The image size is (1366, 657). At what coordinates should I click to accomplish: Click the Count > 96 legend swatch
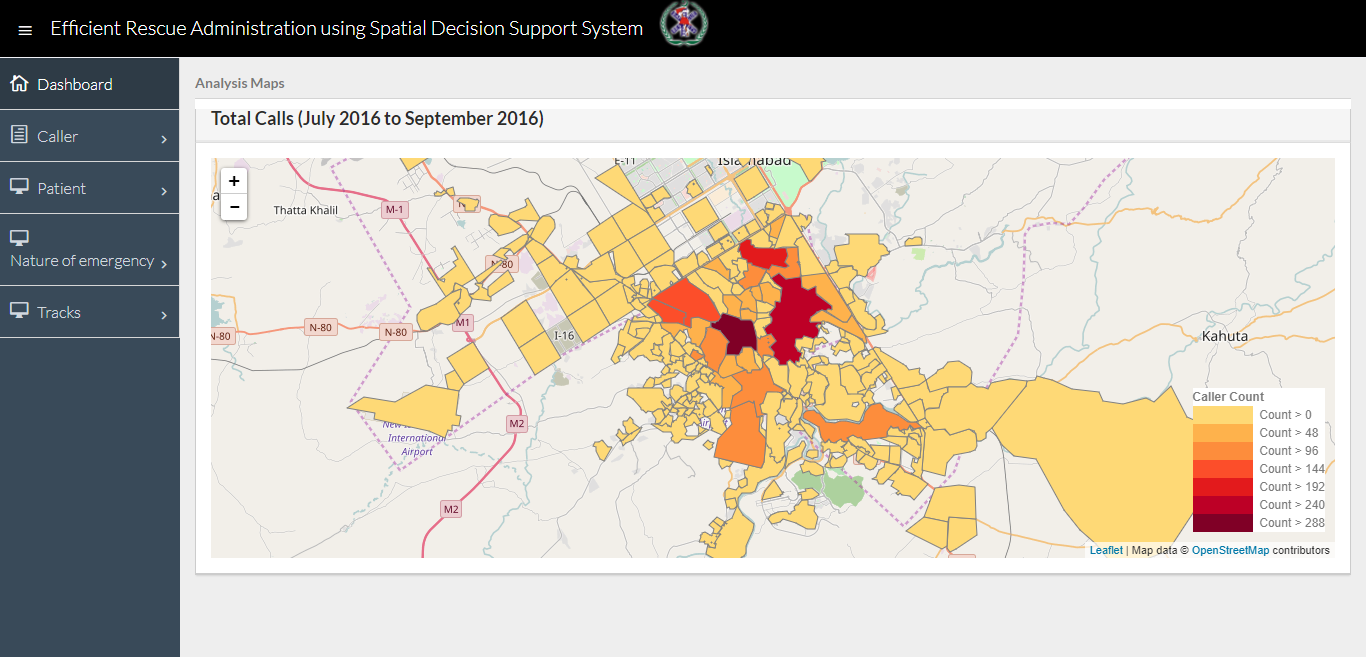click(1222, 451)
